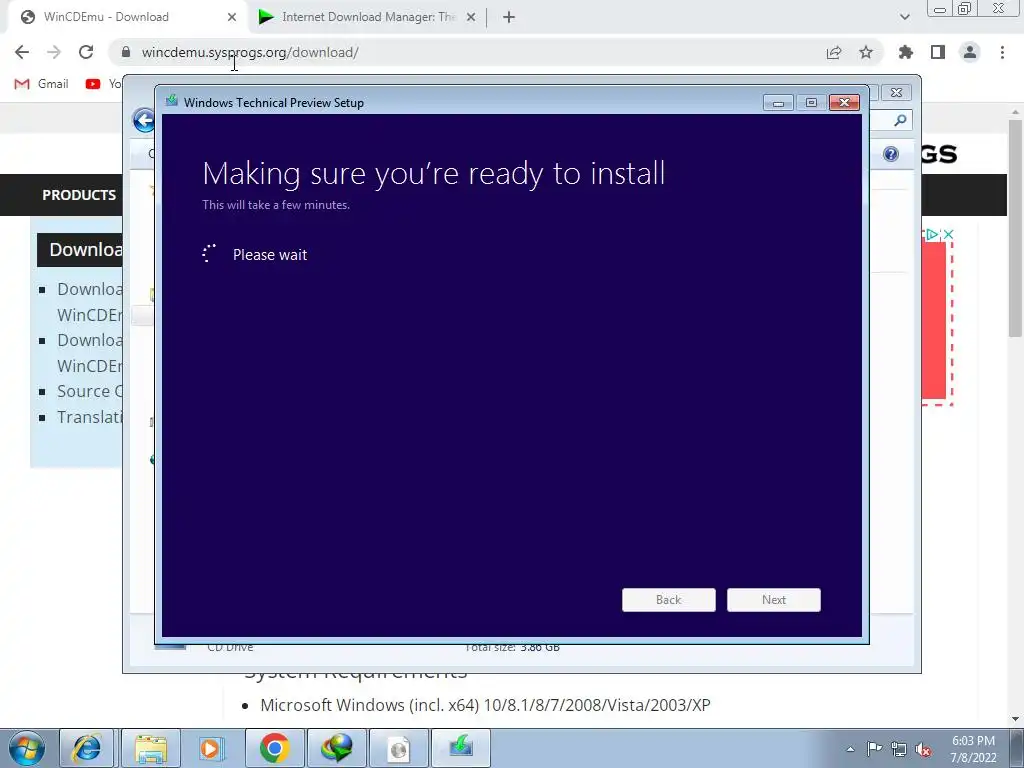Go forward in Chrome browser
Viewport: 1024px width, 768px height.
tap(54, 52)
